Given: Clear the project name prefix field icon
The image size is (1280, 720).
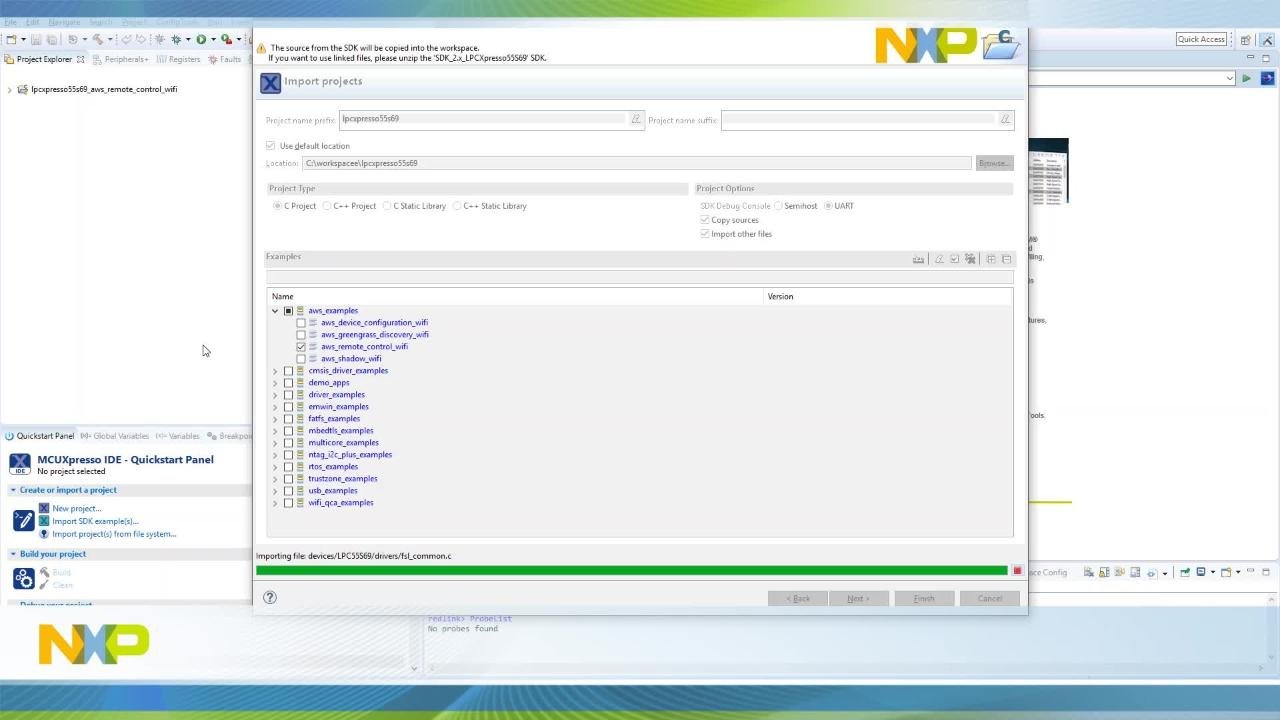Looking at the screenshot, I should [635, 120].
